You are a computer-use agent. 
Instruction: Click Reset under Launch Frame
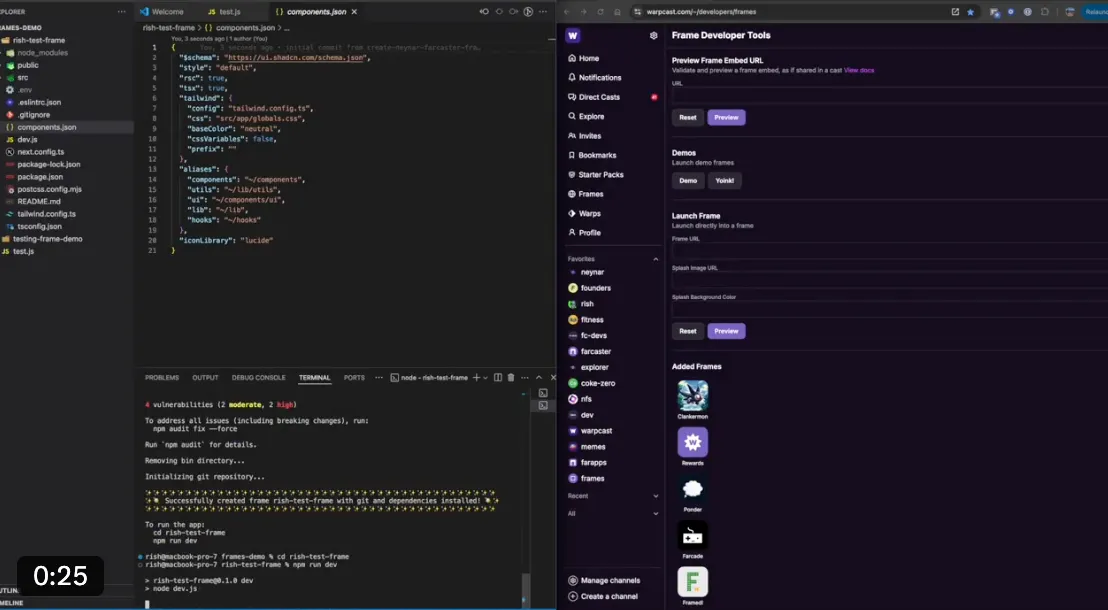pos(688,331)
